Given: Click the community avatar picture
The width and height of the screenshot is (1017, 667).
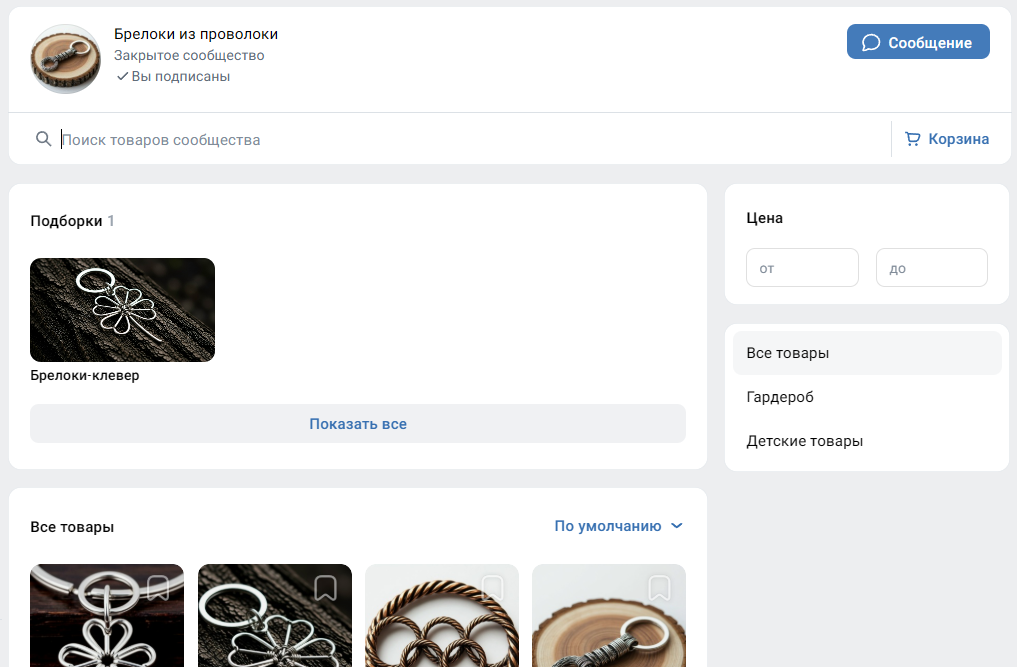Looking at the screenshot, I should [65, 59].
